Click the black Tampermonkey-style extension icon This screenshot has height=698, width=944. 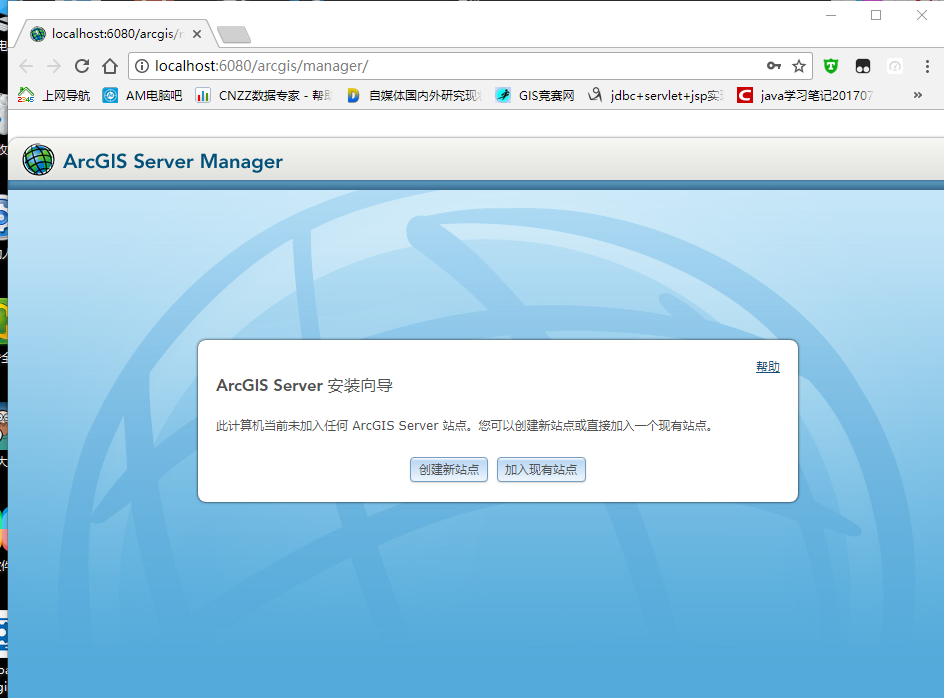click(863, 66)
